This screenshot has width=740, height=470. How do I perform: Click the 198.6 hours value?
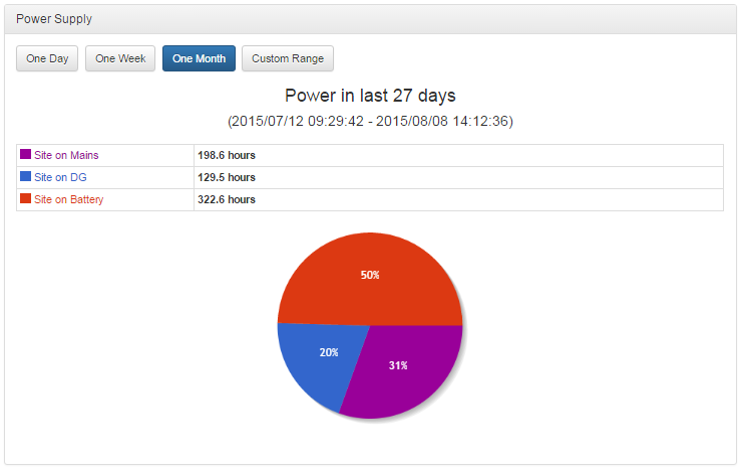tap(227, 155)
